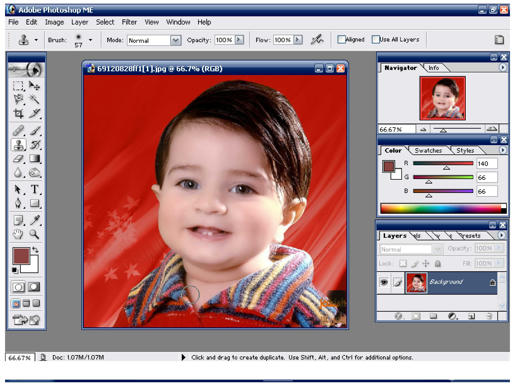
Task: Select the Type tool
Action: click(35, 189)
